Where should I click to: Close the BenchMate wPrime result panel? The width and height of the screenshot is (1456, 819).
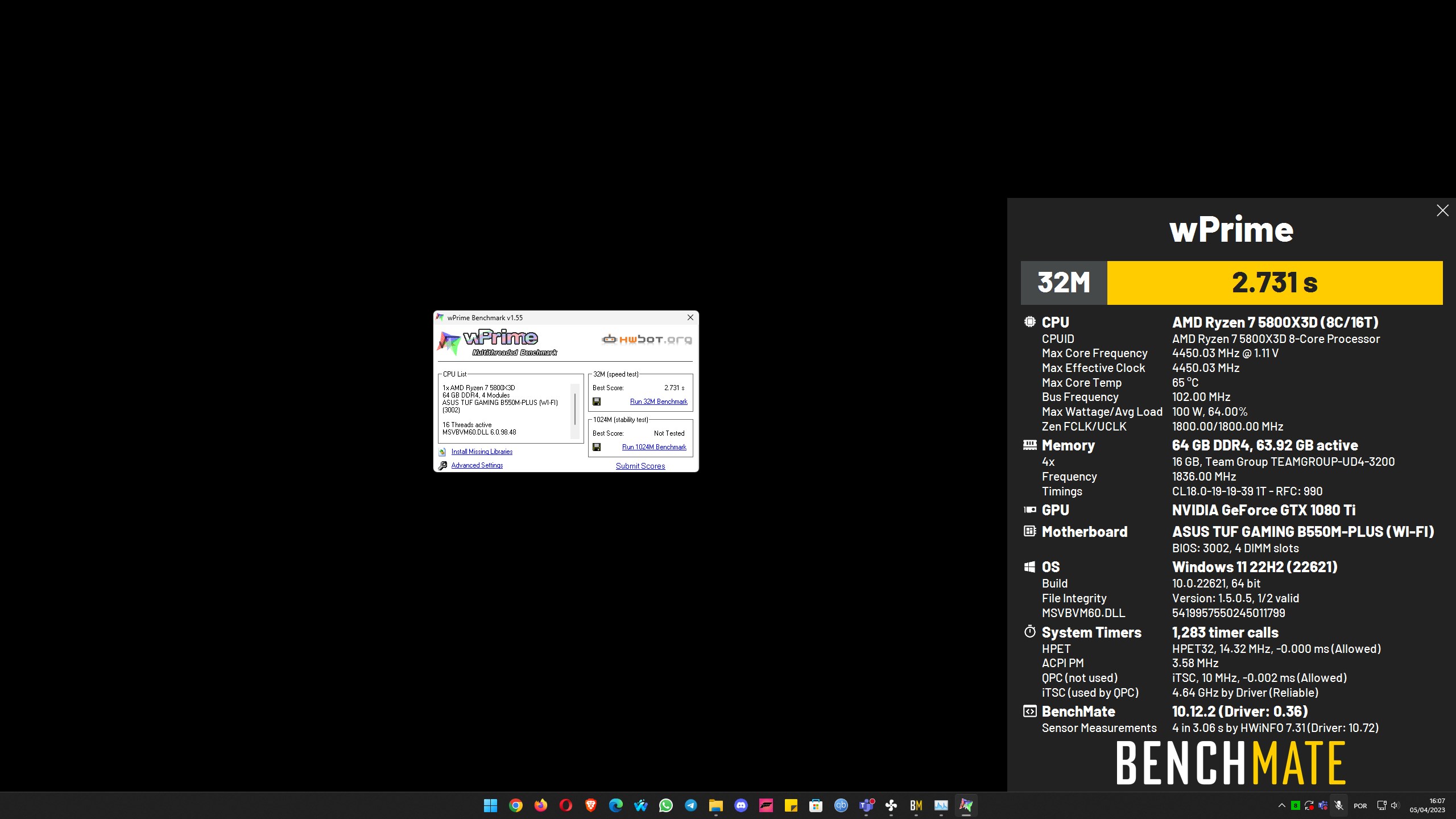1442,210
